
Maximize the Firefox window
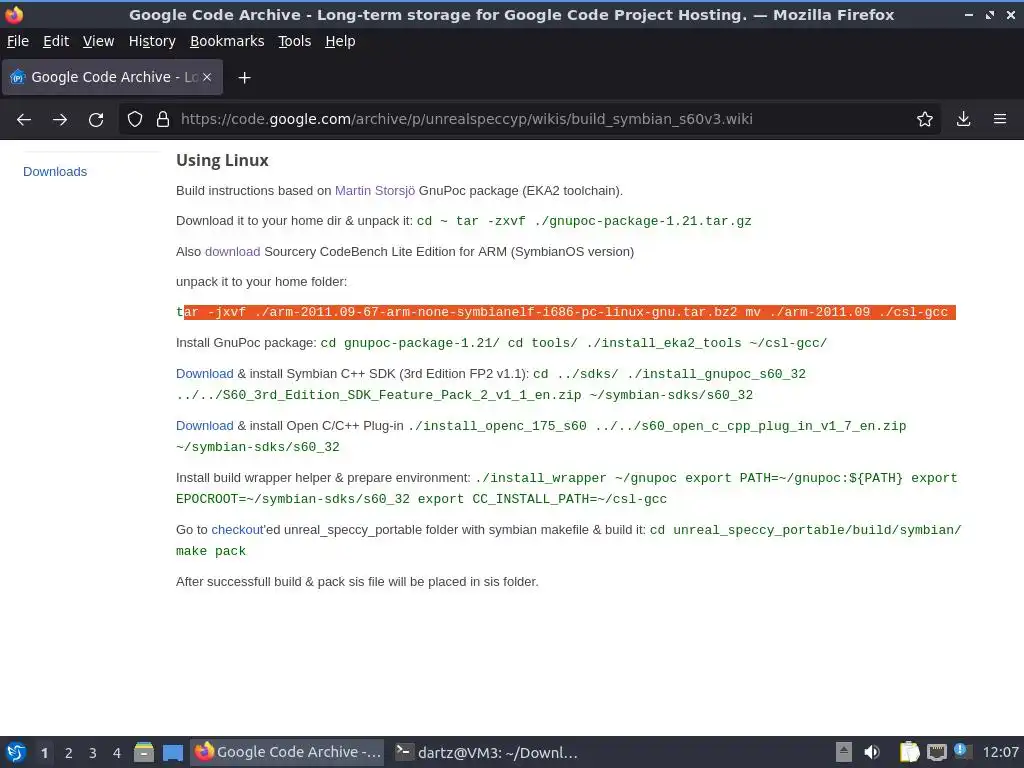[x=990, y=14]
